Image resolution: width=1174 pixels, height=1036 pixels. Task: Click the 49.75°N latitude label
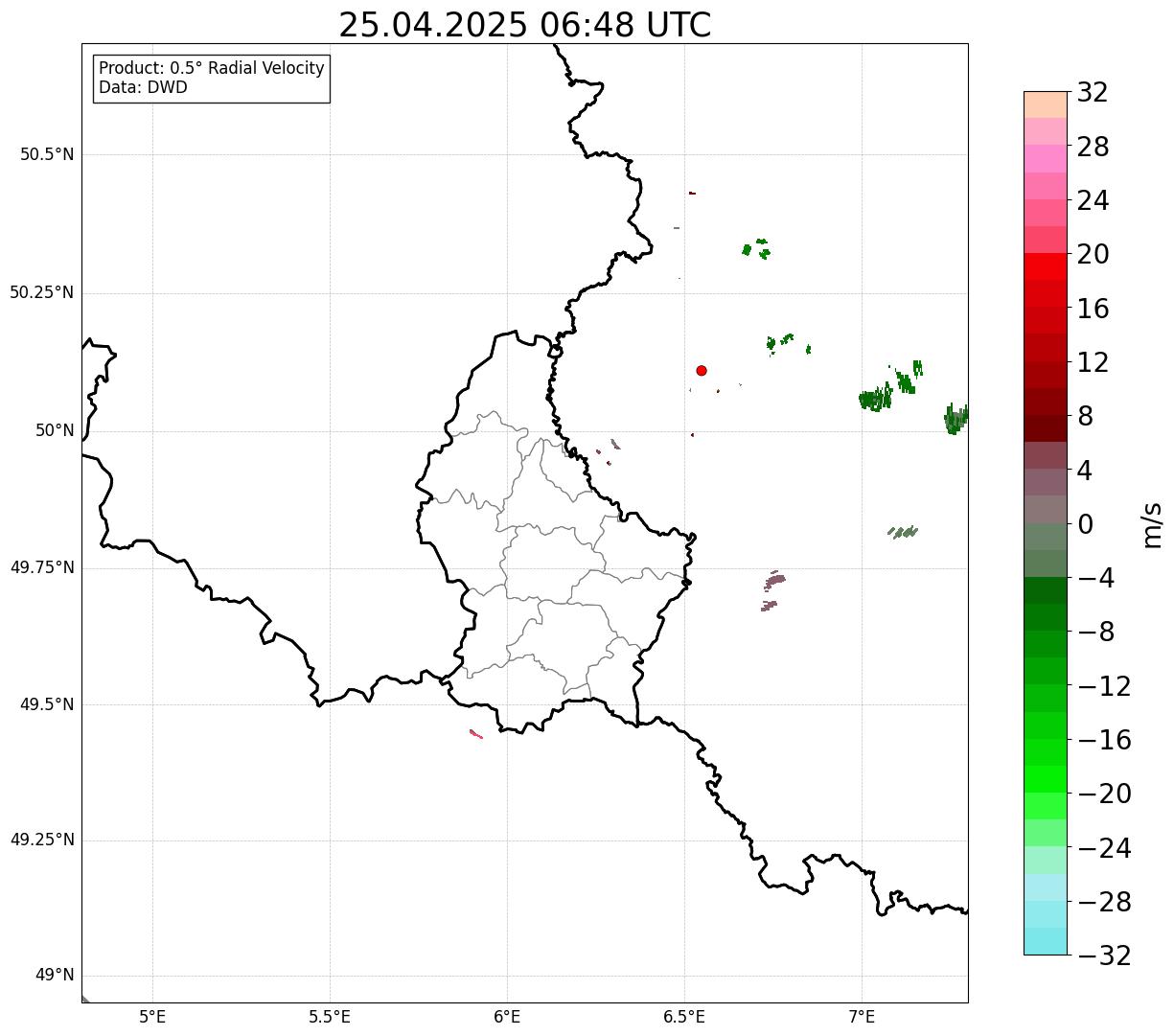(x=42, y=567)
